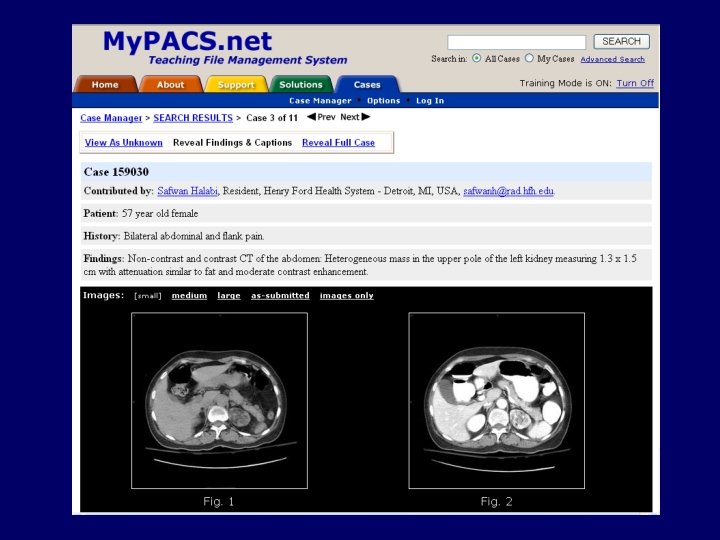Click the Next arrow icon

[x=366, y=117]
